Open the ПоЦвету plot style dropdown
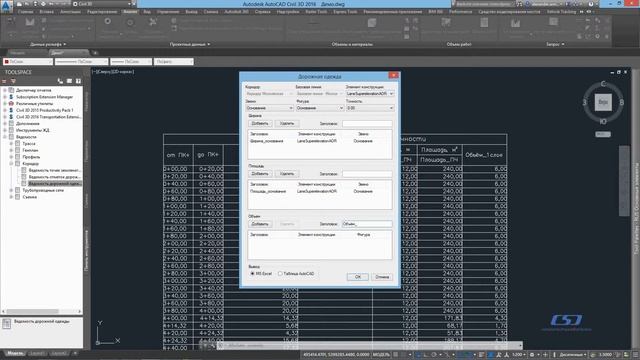 coord(173,62)
